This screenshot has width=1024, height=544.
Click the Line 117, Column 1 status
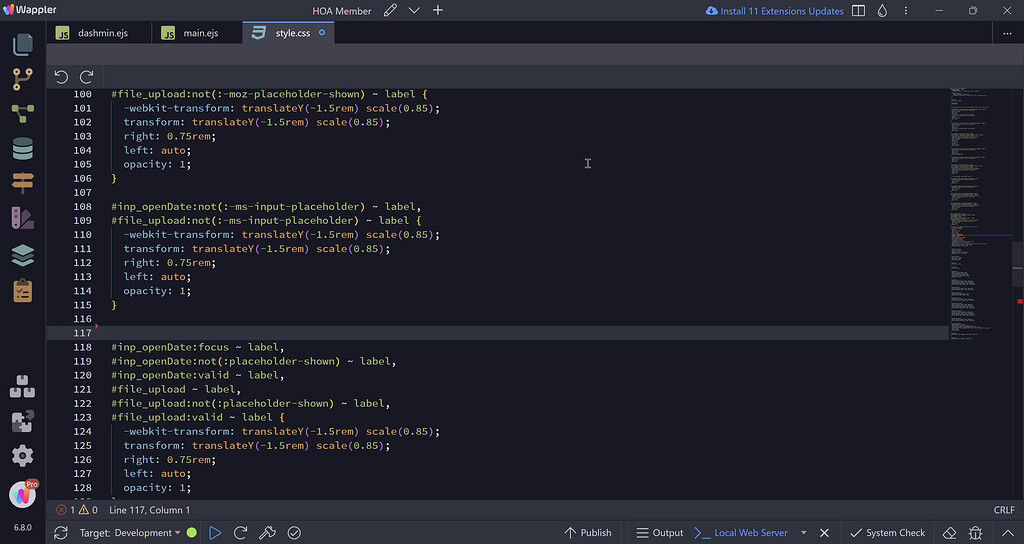click(x=150, y=510)
